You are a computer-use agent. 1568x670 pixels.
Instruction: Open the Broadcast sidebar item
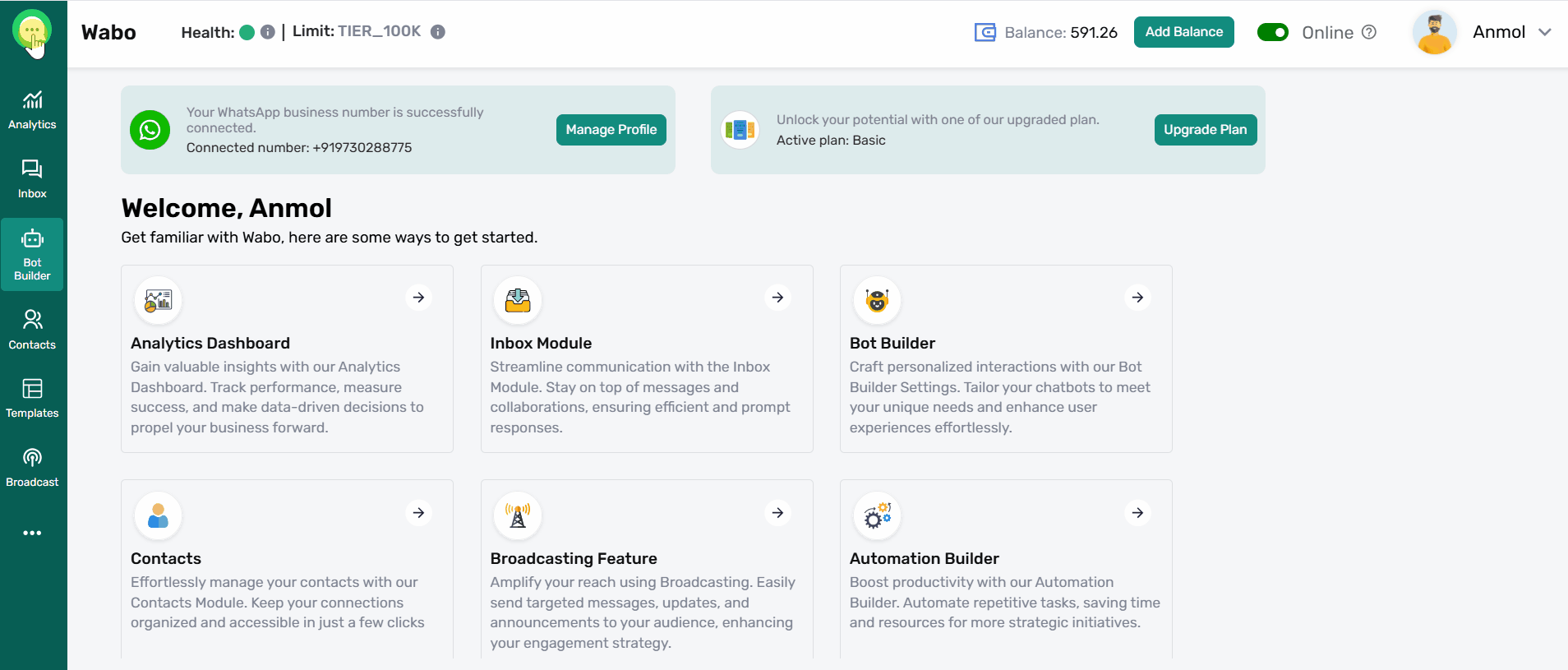click(x=32, y=467)
